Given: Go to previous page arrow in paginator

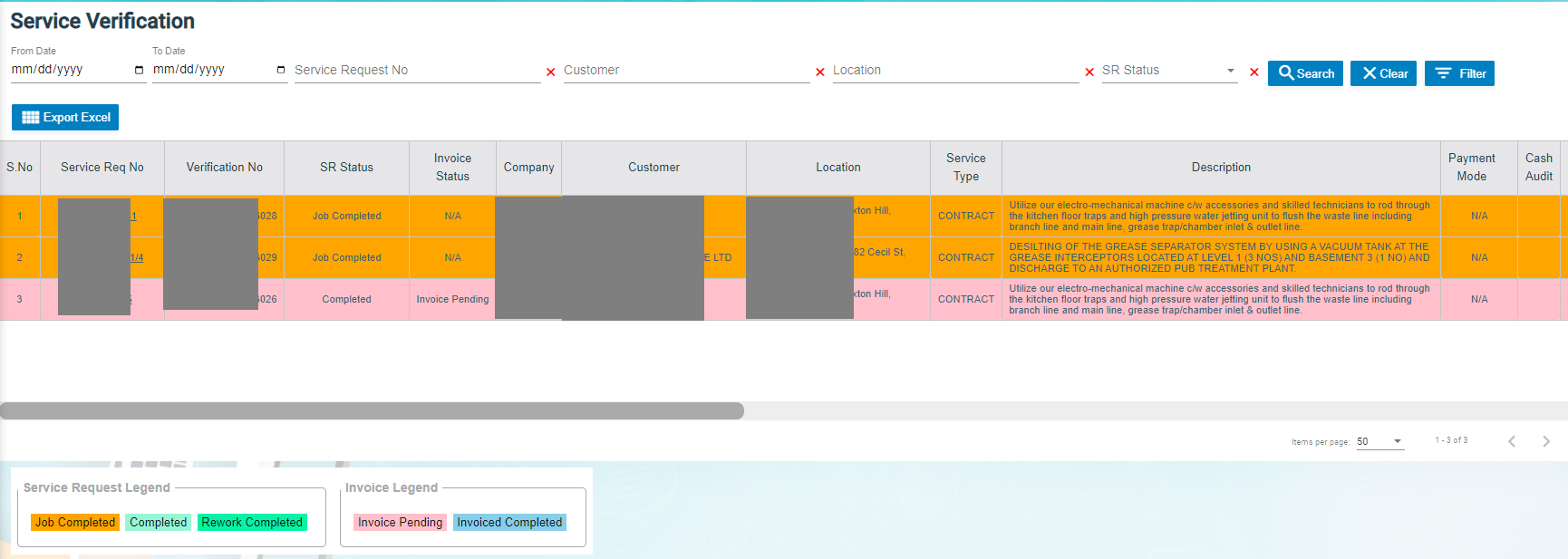Looking at the screenshot, I should pyautogui.click(x=1512, y=441).
